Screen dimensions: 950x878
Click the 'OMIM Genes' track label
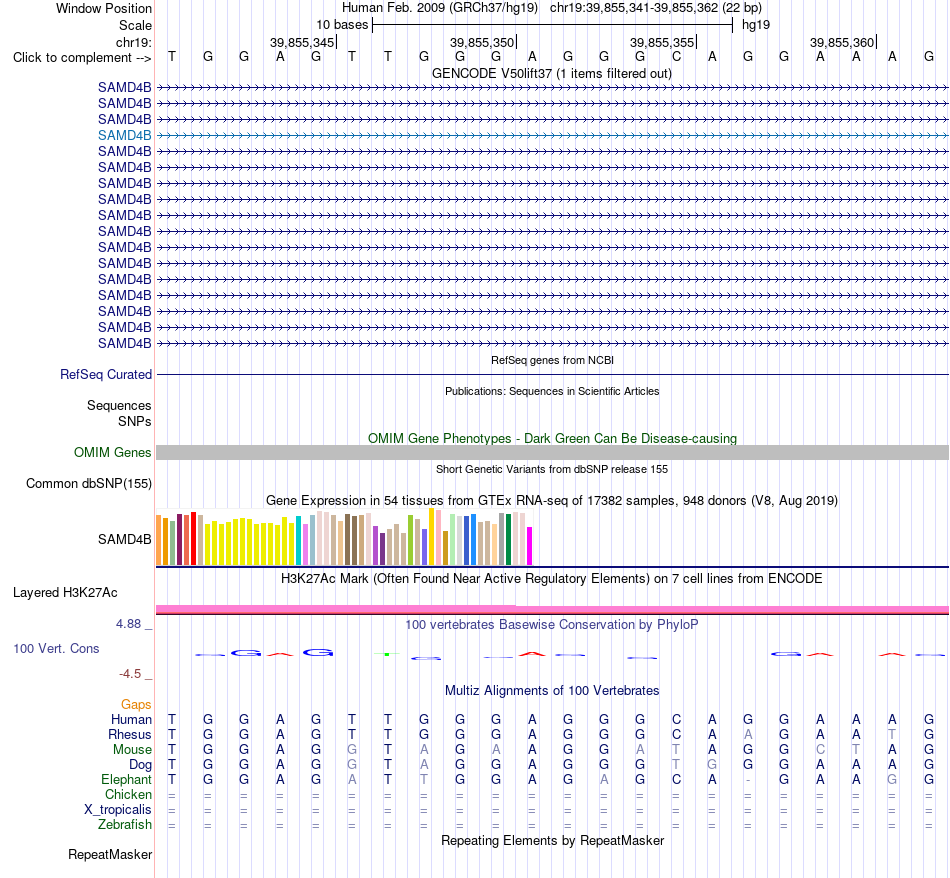(113, 453)
